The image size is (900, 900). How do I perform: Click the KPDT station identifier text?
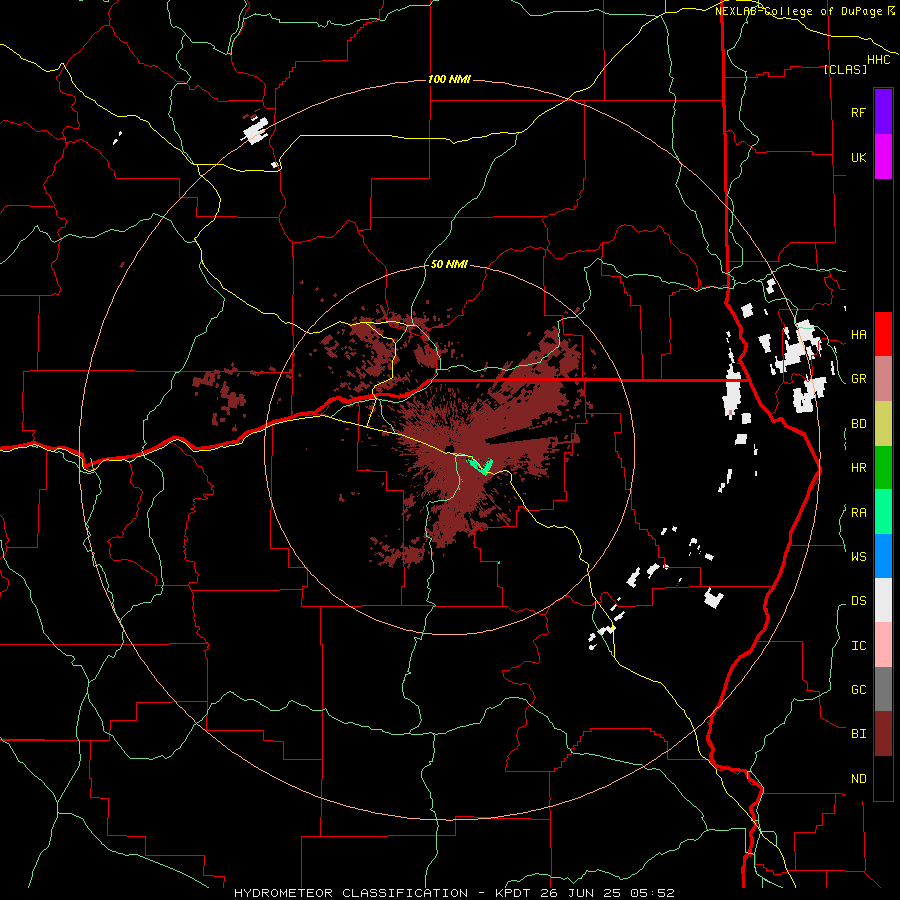pos(511,893)
